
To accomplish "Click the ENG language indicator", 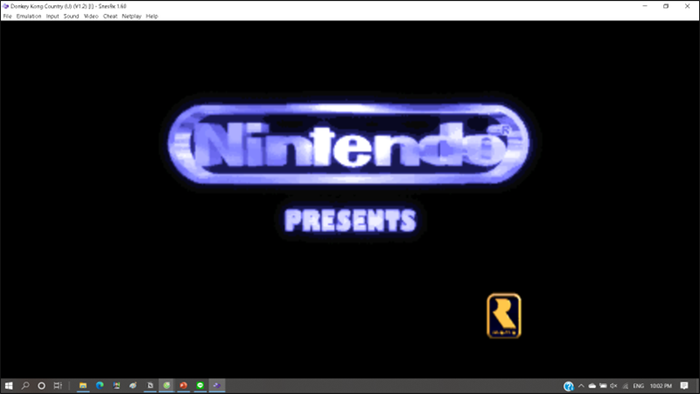I will (x=638, y=386).
